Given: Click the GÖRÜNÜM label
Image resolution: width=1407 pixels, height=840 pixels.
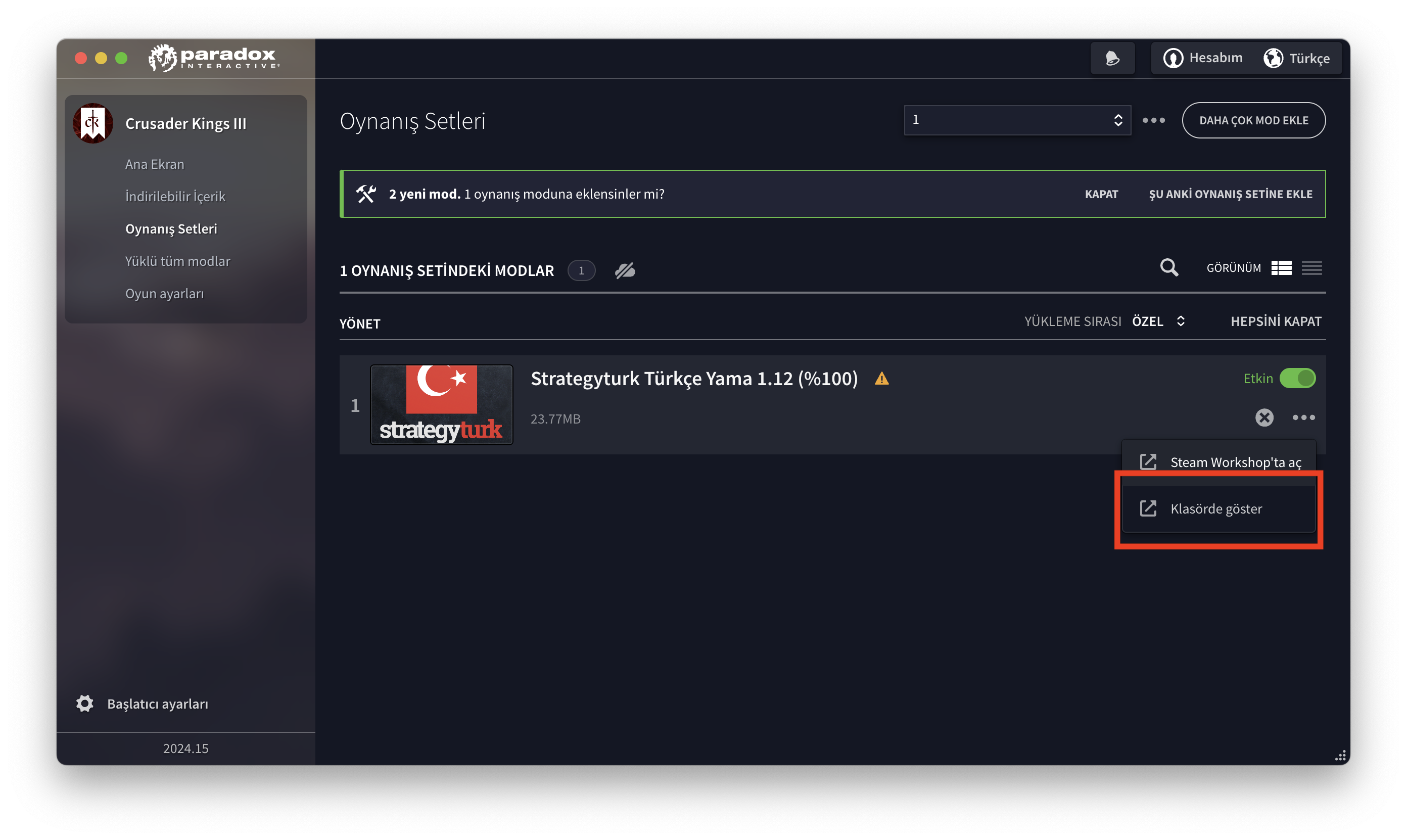Looking at the screenshot, I should point(1233,268).
